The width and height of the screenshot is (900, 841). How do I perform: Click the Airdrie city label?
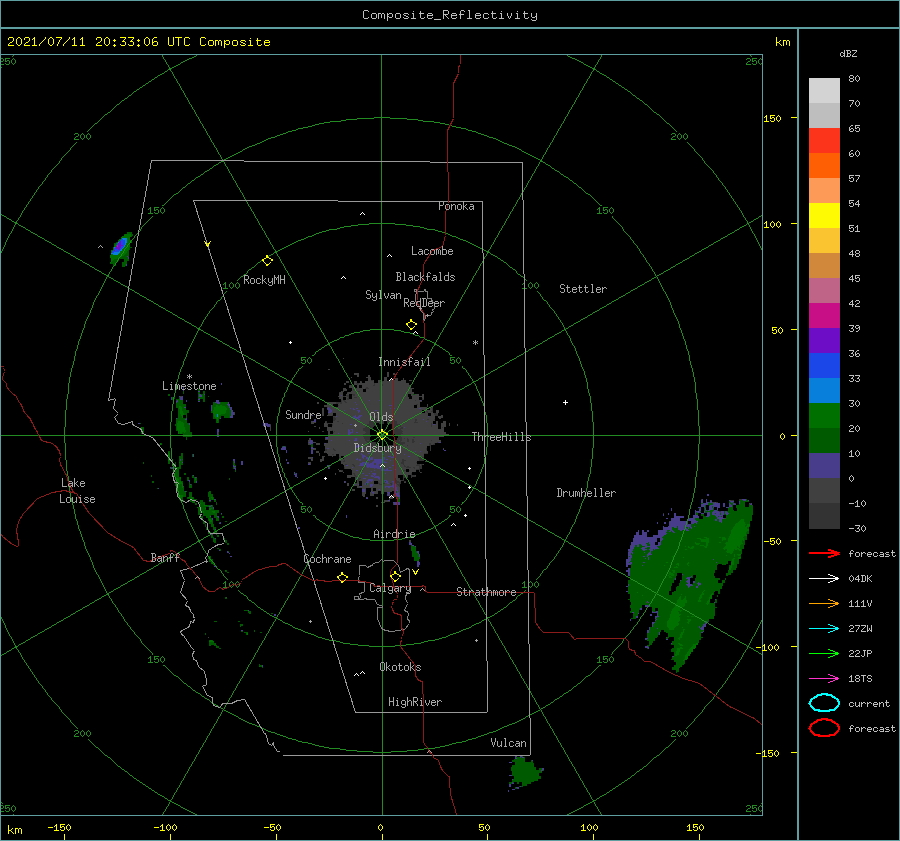click(394, 534)
